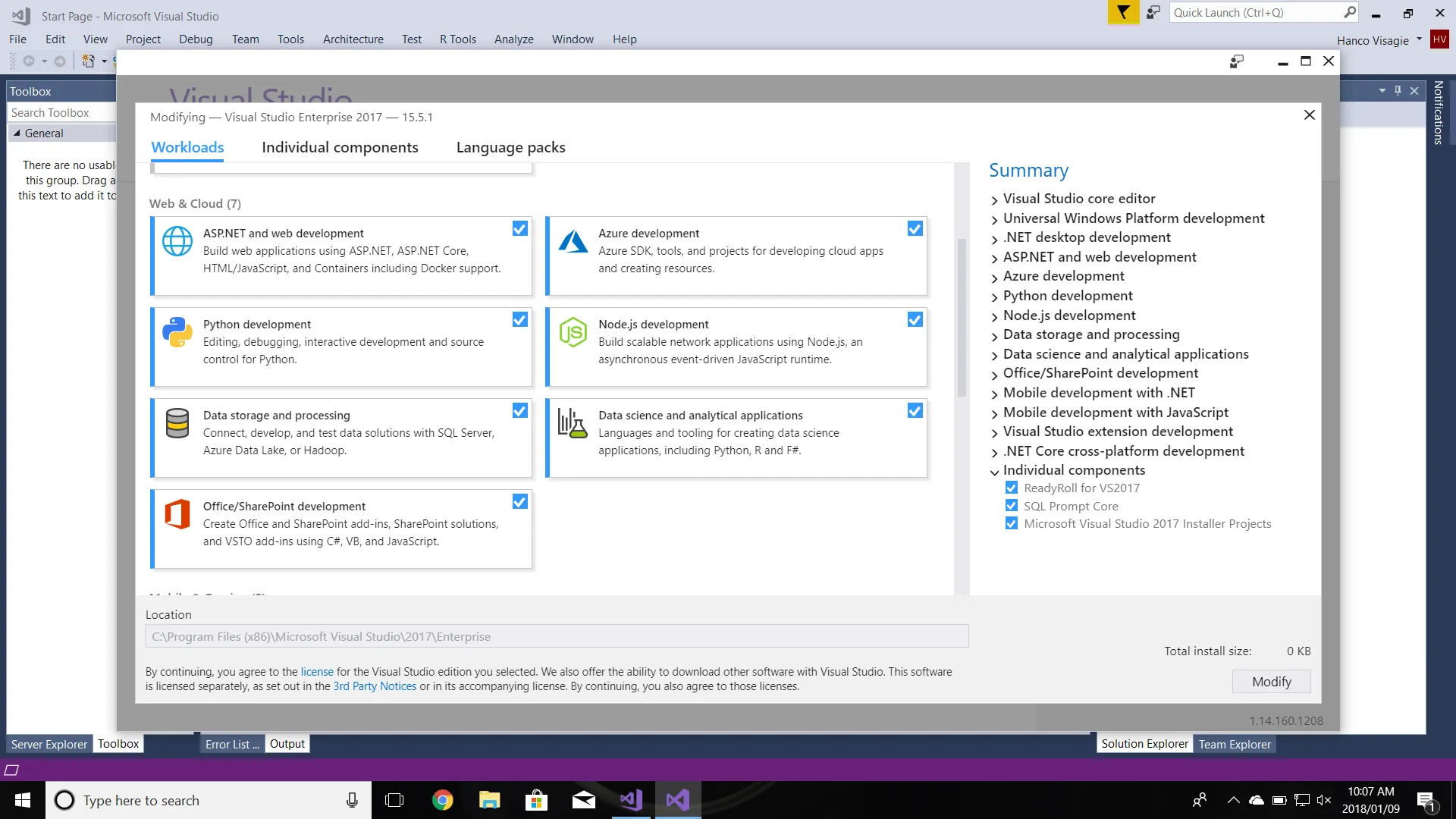
Task: Click the Python development snake icon
Action: click(177, 332)
